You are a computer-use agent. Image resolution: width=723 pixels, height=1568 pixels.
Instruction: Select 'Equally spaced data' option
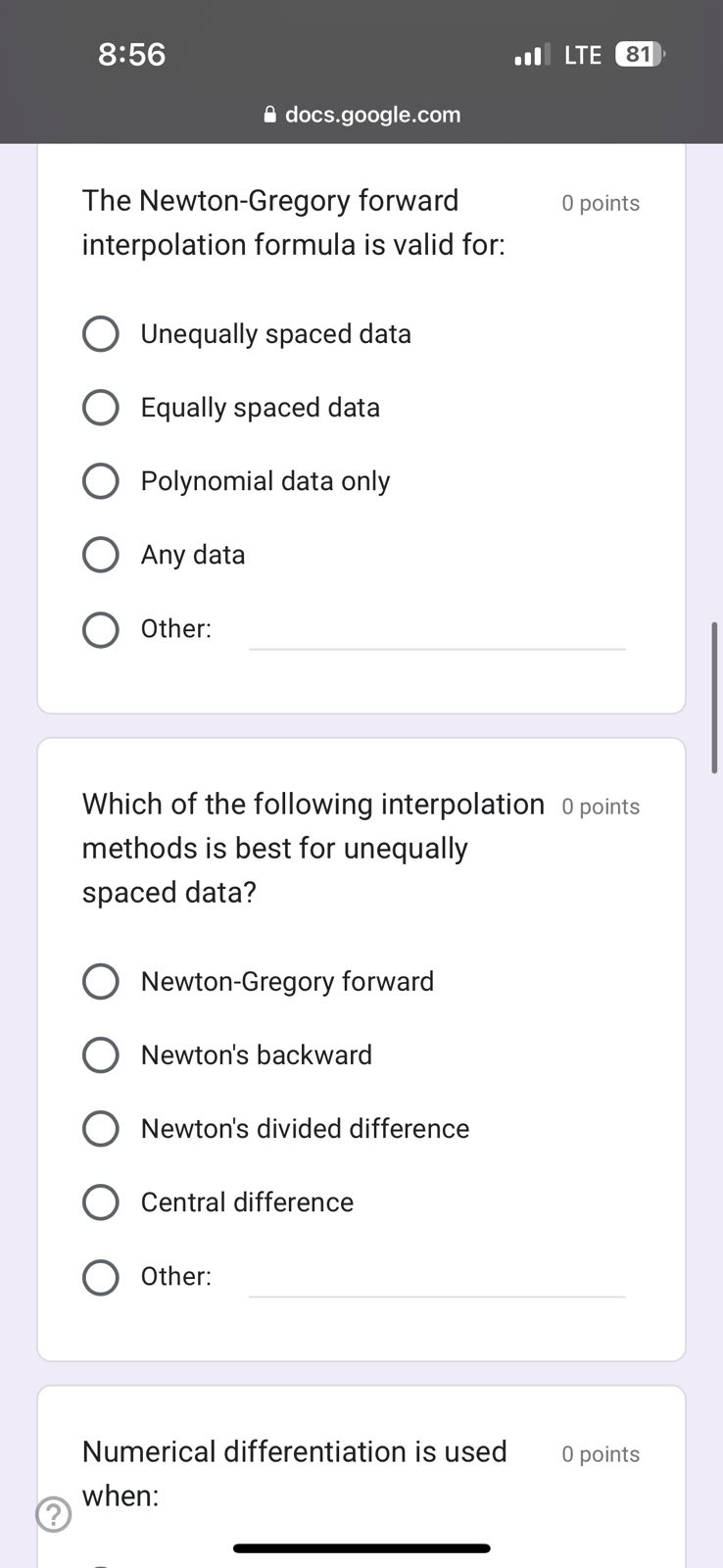[101, 407]
